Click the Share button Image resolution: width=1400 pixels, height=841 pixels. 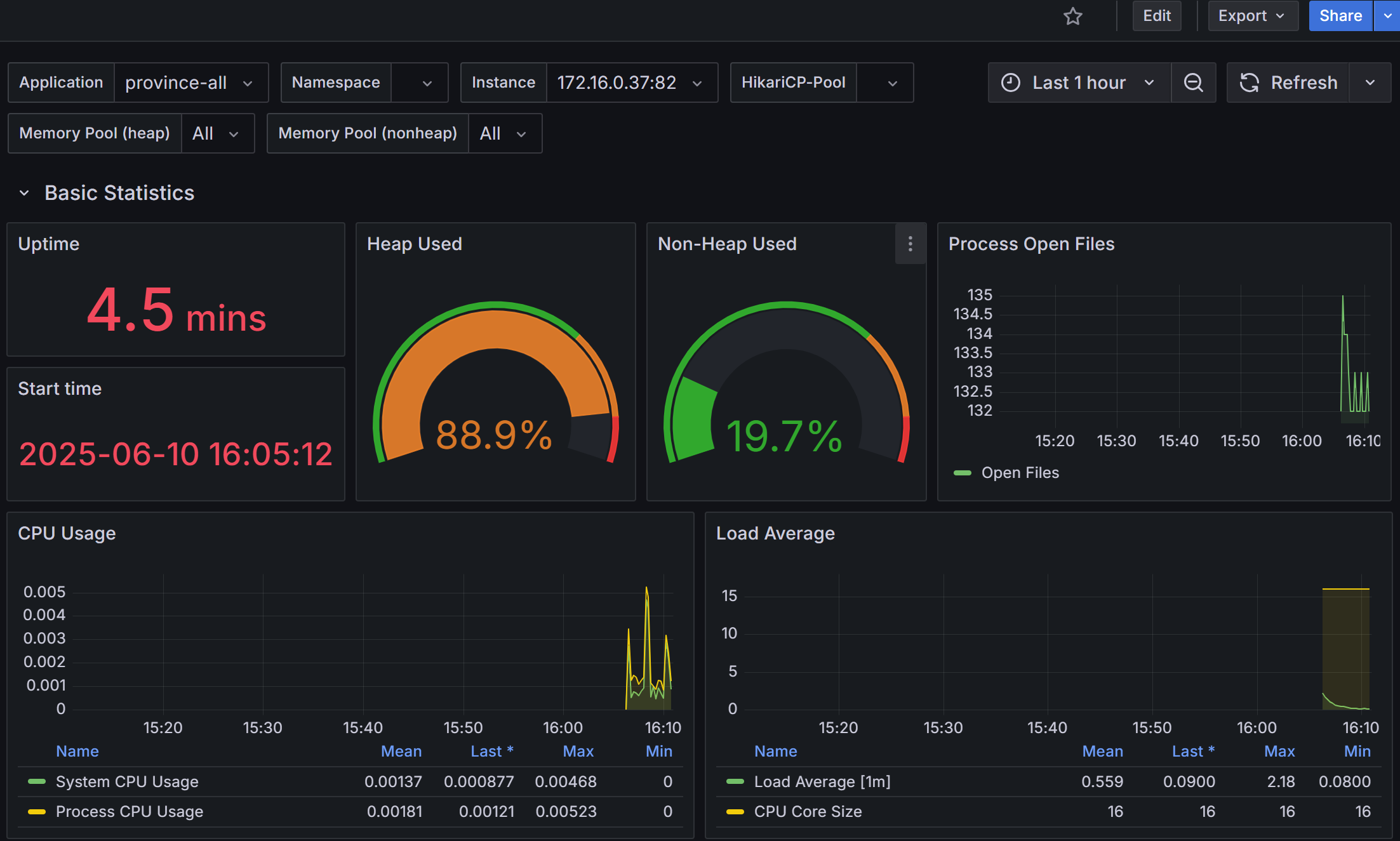(x=1340, y=16)
